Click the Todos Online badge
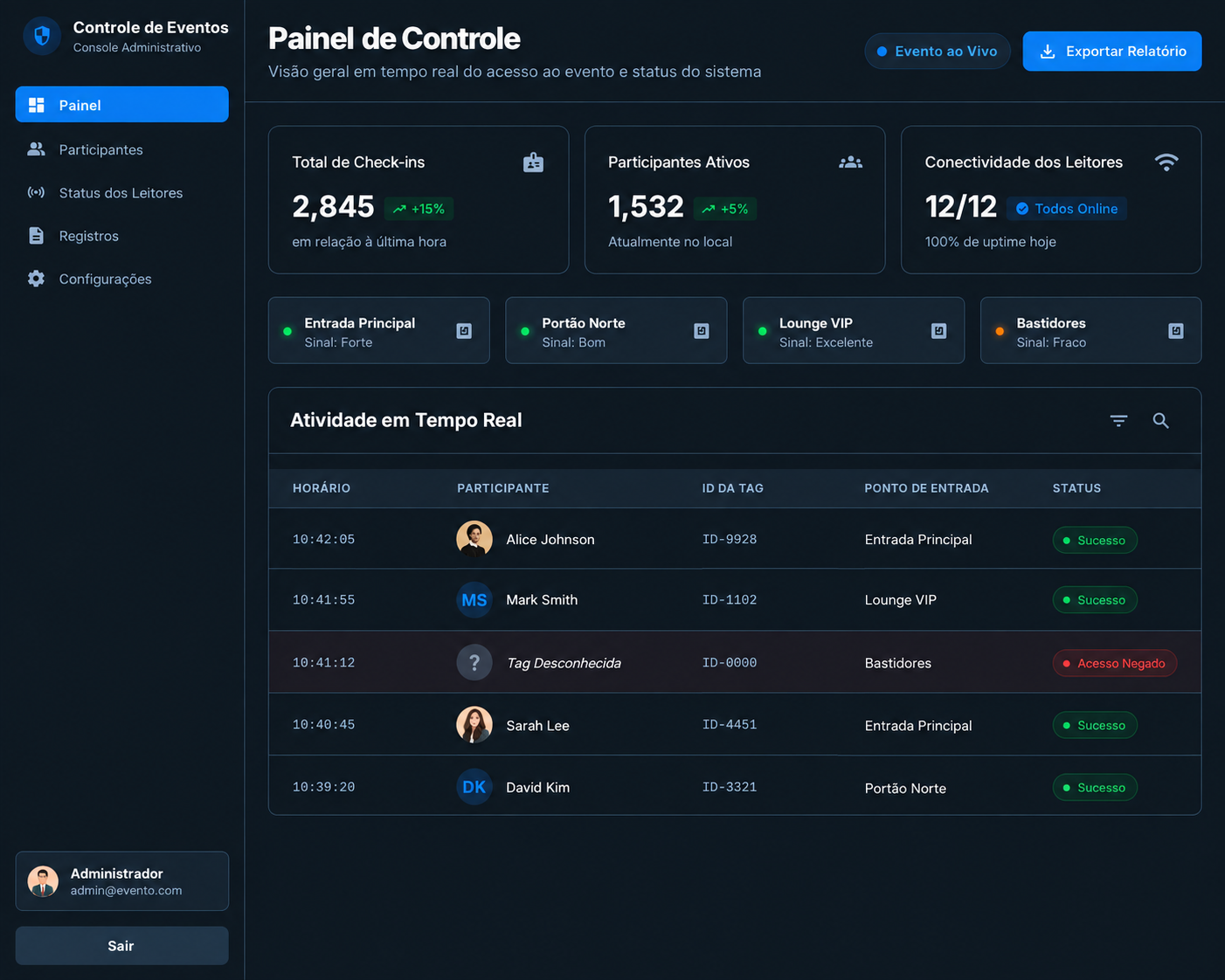The image size is (1225, 980). coord(1067,209)
